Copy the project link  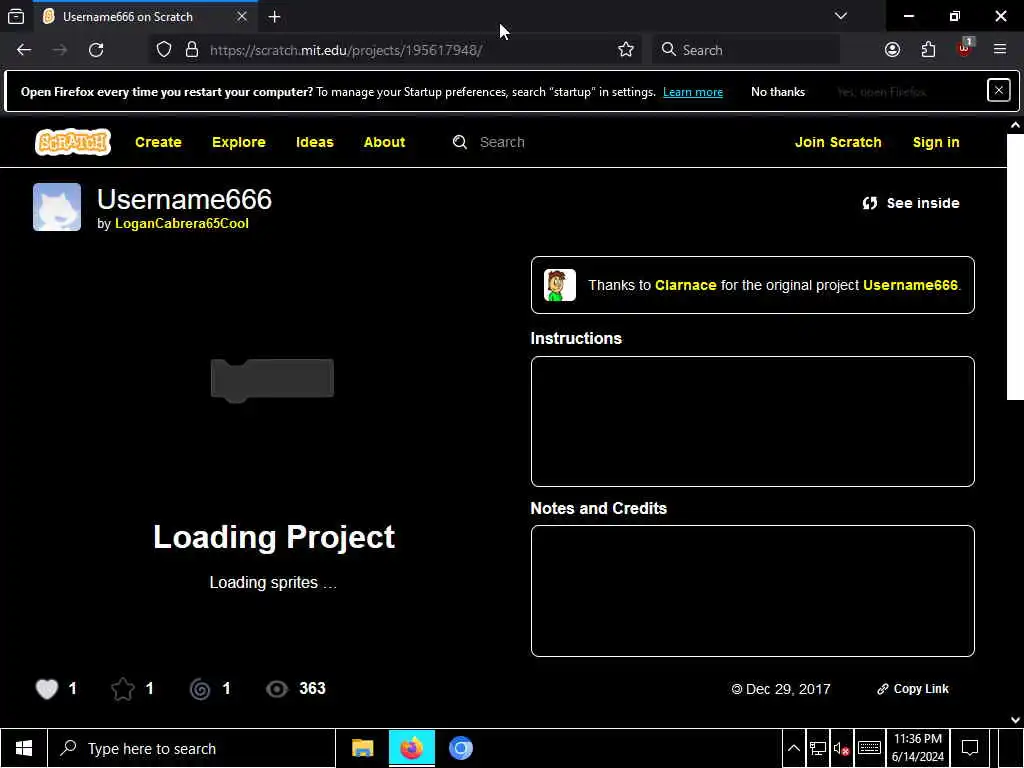(912, 689)
